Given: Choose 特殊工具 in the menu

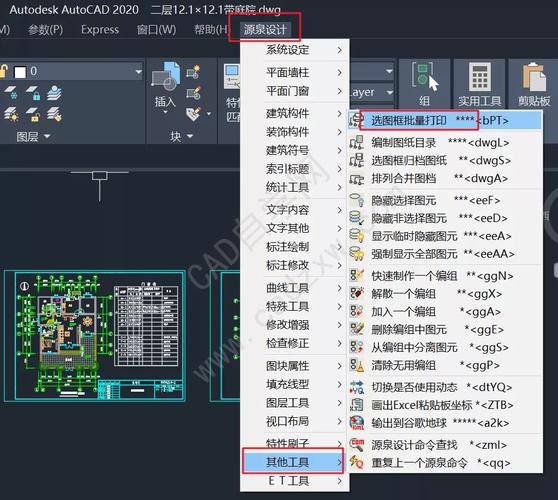Looking at the screenshot, I should tap(288, 306).
